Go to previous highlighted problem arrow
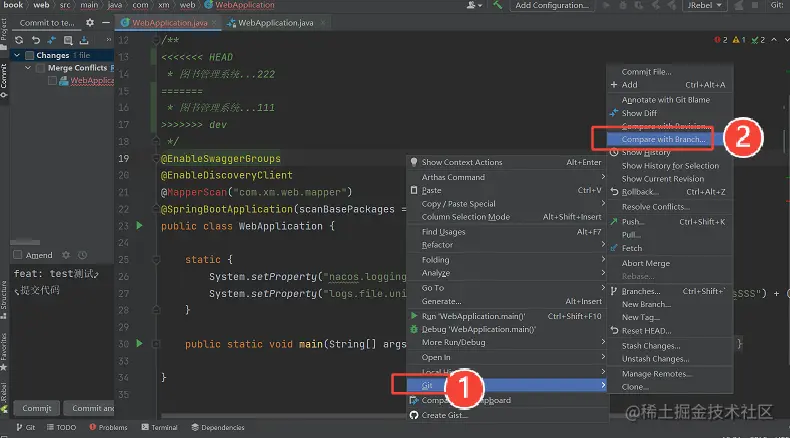 (774, 40)
